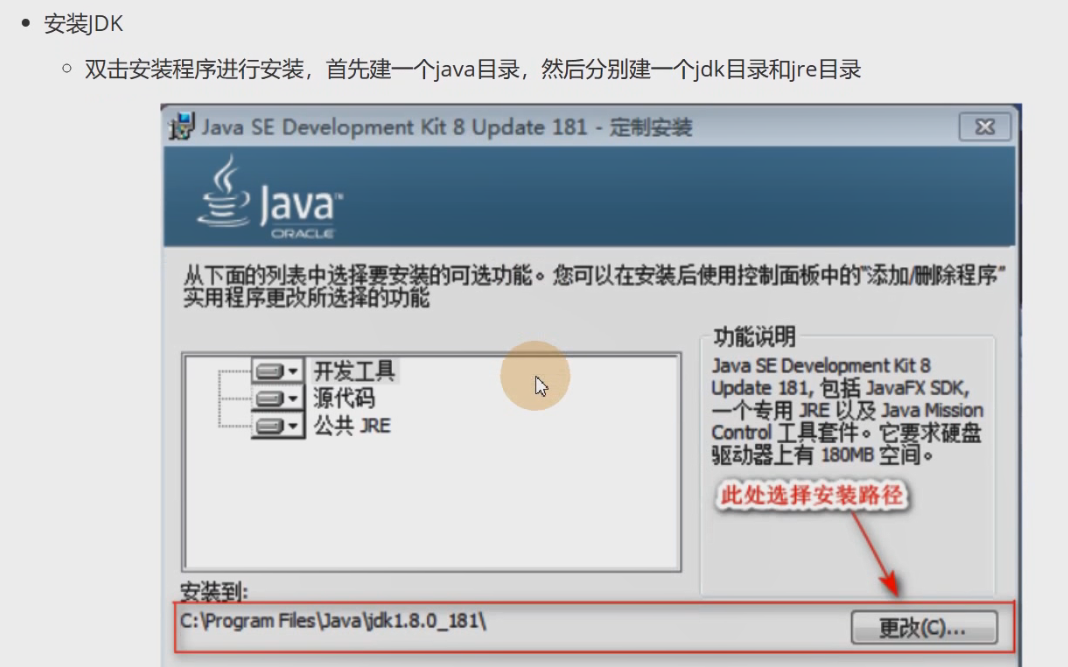Click the Java installer title bar icon
The image size is (1068, 667).
point(182,127)
